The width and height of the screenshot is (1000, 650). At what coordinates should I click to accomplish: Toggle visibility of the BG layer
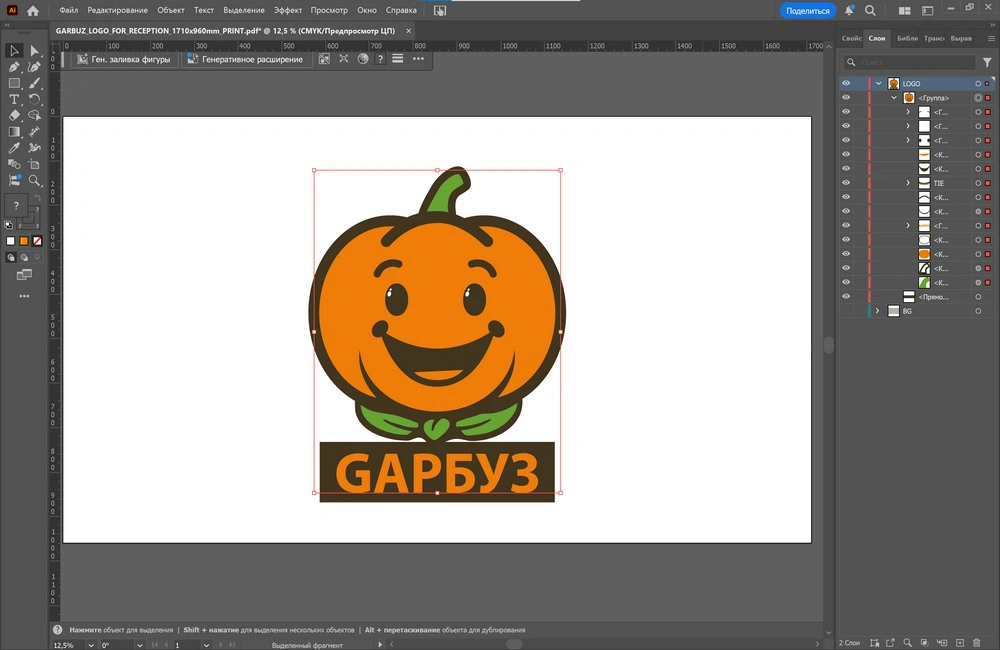coord(846,311)
